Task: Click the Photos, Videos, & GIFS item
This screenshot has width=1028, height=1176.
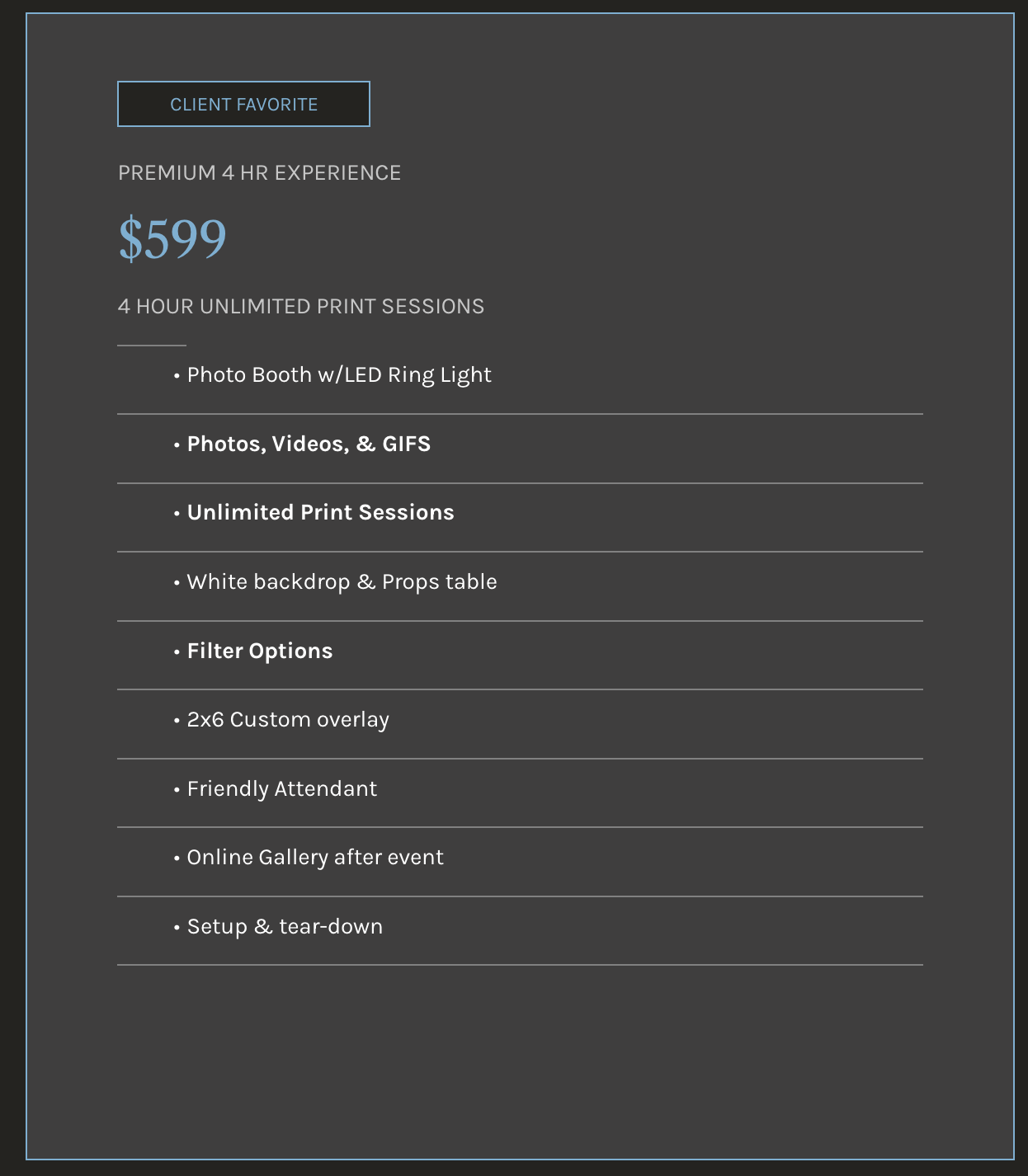Action: 309,444
